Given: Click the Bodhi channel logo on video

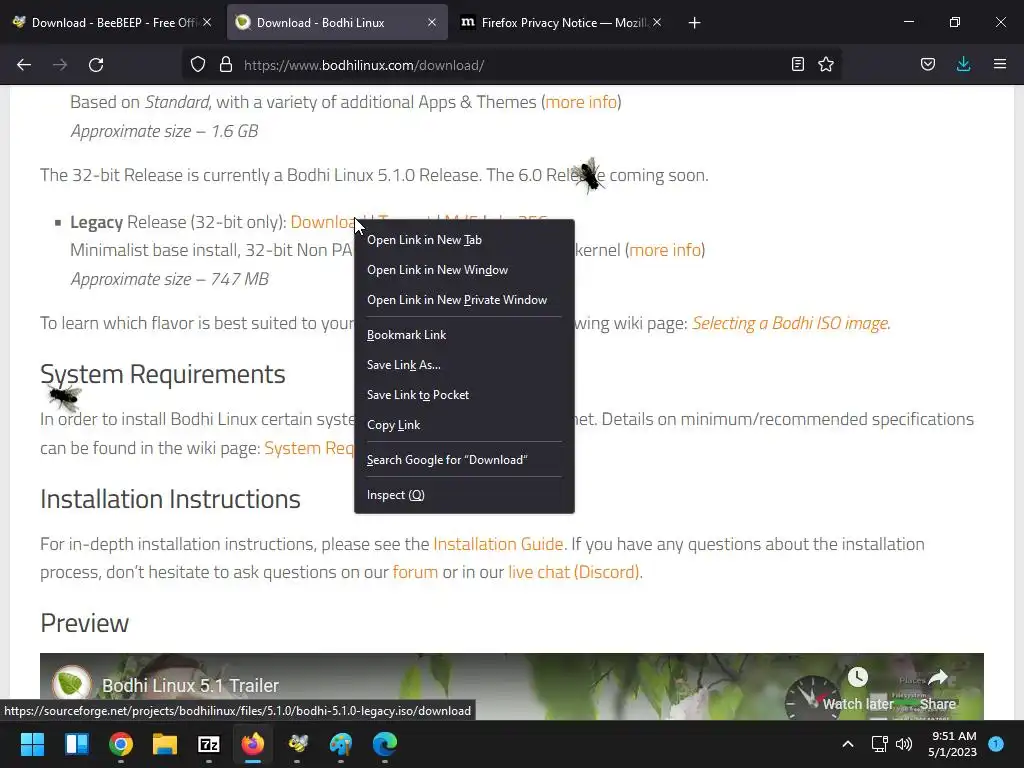Looking at the screenshot, I should click(x=71, y=684).
